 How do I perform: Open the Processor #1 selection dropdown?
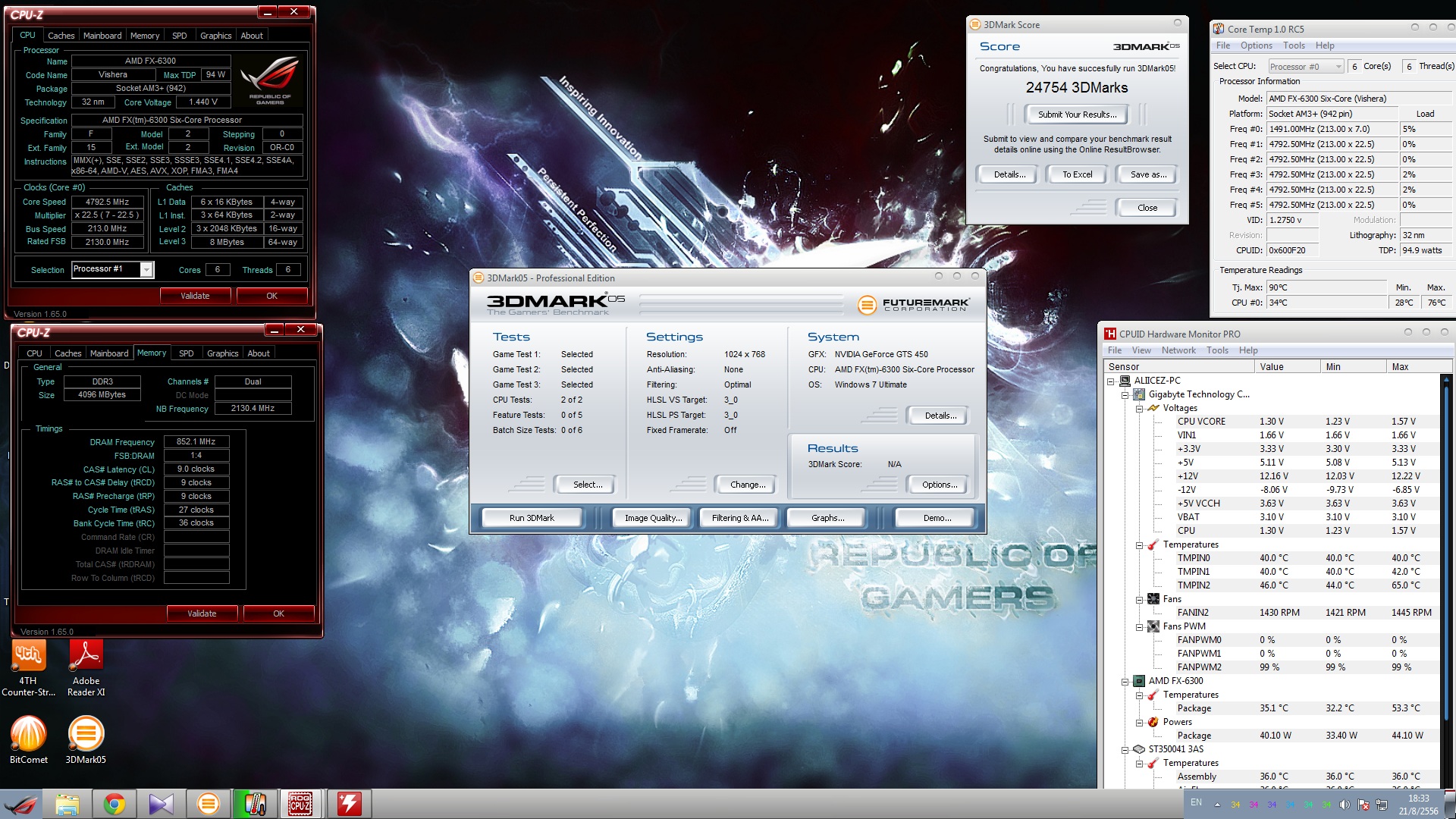147,270
